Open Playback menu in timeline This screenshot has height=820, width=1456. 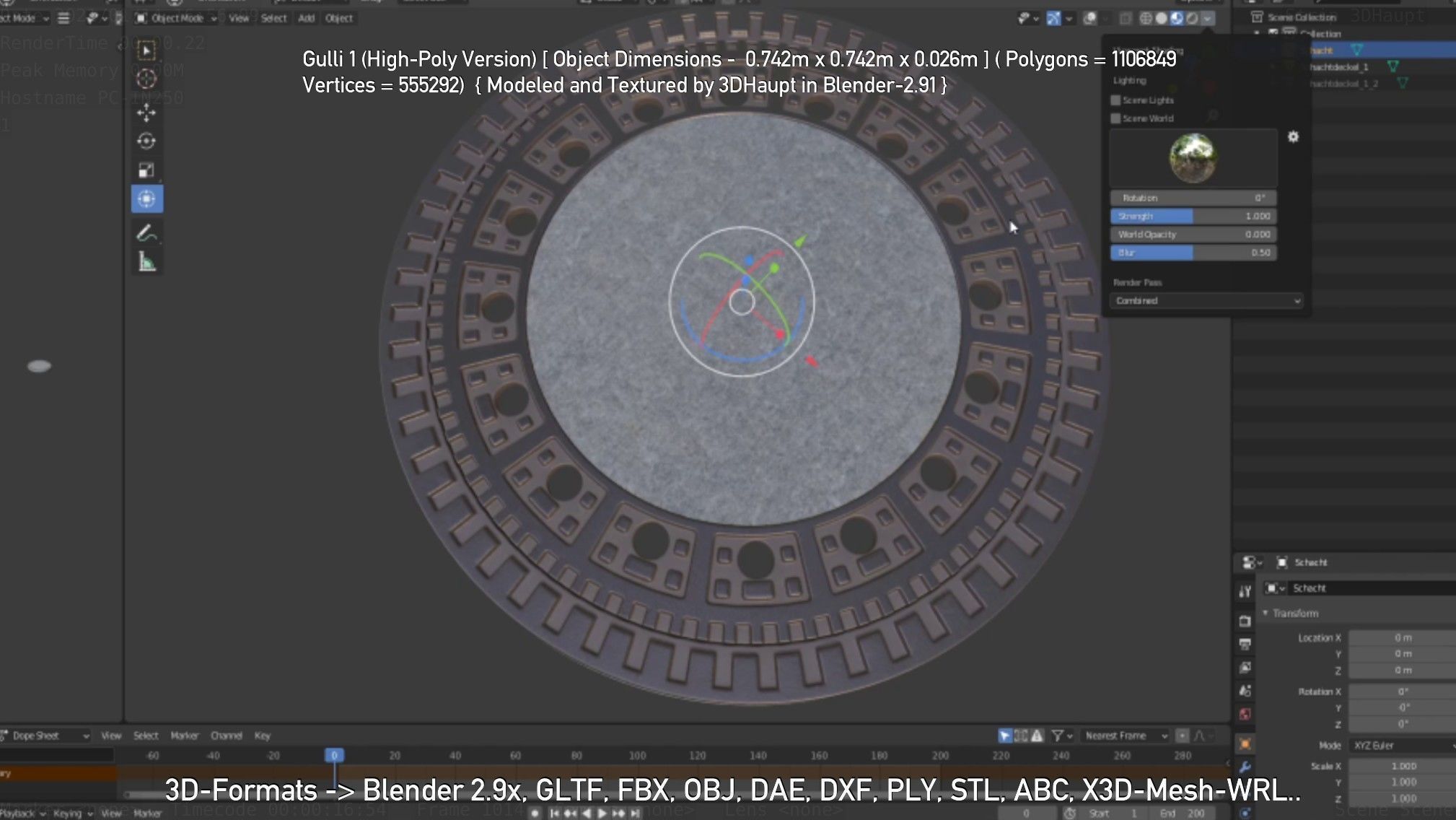[x=22, y=814]
